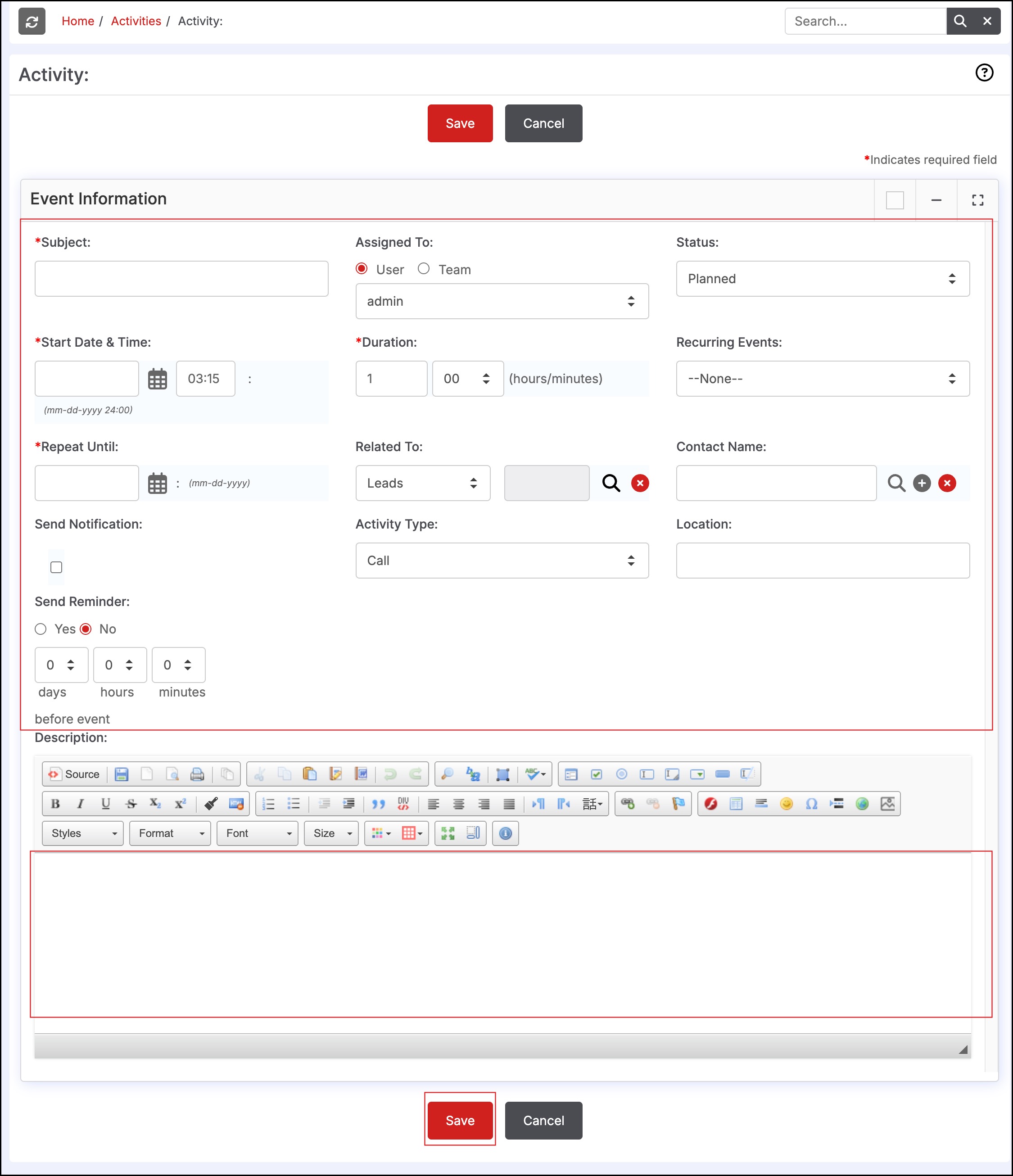The height and width of the screenshot is (1176, 1013).
Task: Click the Anchor flag icon
Action: coord(678,804)
